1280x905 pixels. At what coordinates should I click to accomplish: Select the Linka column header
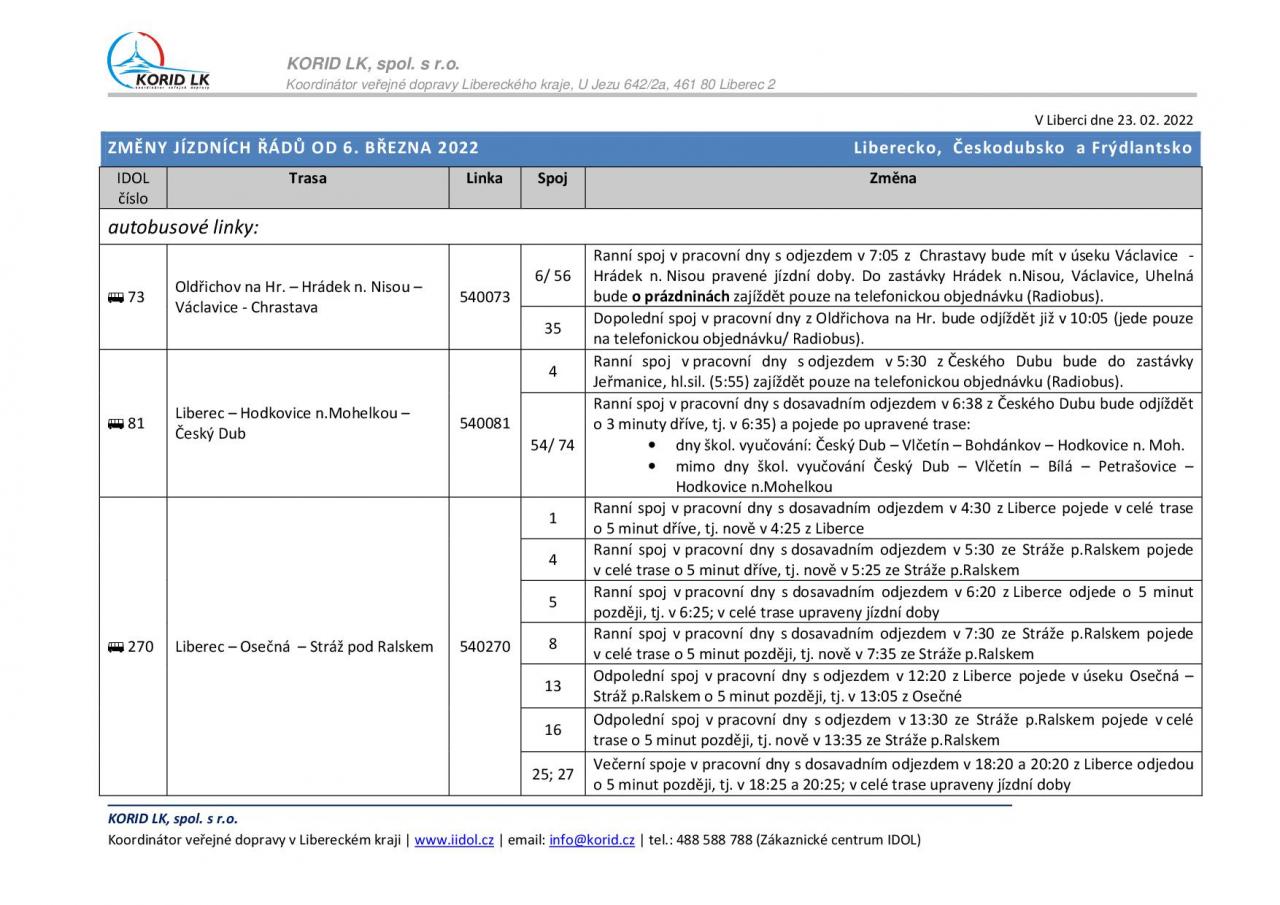[x=484, y=179]
